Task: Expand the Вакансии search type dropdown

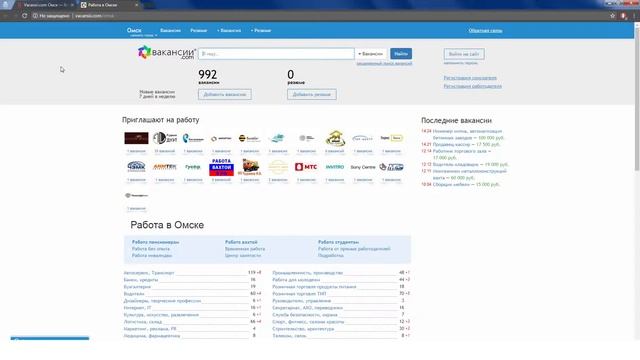Action: click(x=371, y=53)
